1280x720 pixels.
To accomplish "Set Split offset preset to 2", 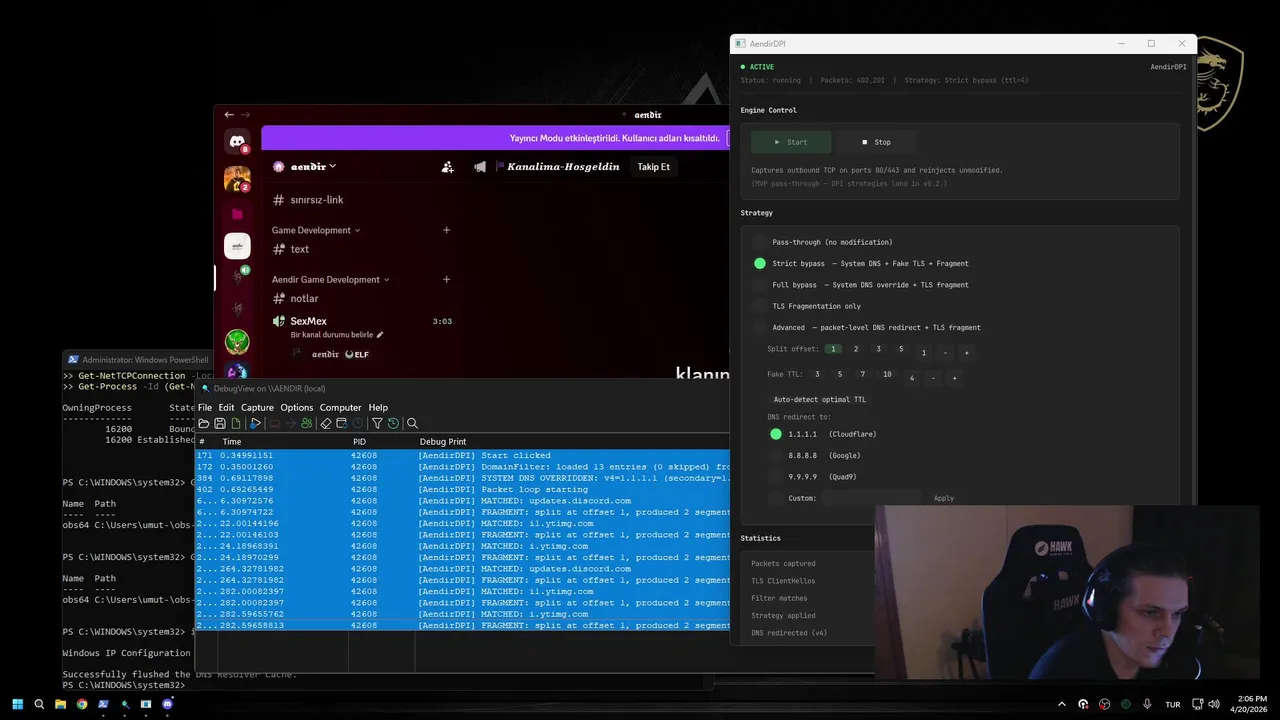I will point(856,349).
